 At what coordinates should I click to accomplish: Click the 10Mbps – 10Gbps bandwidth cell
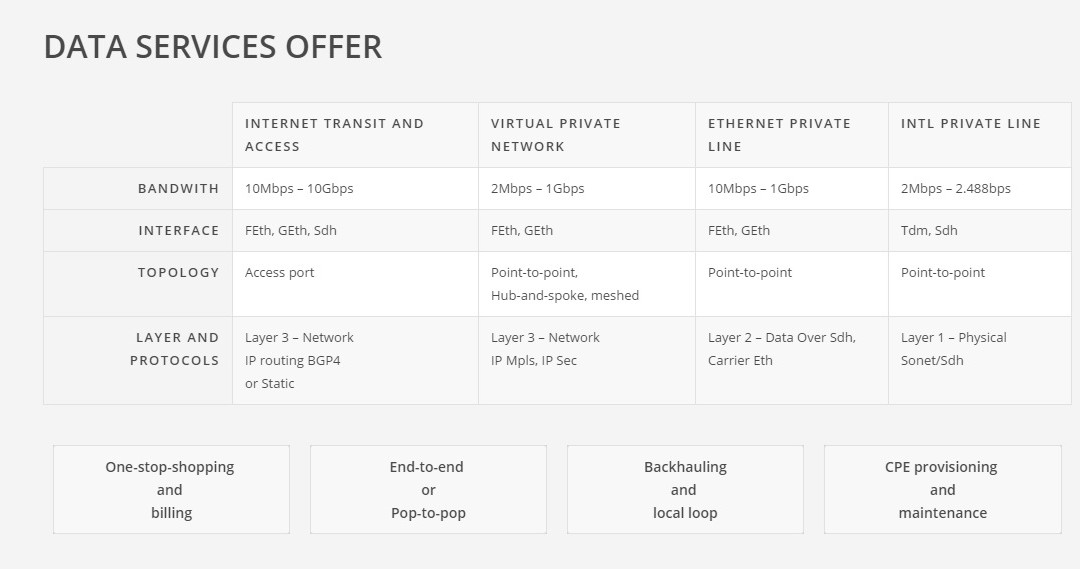355,189
